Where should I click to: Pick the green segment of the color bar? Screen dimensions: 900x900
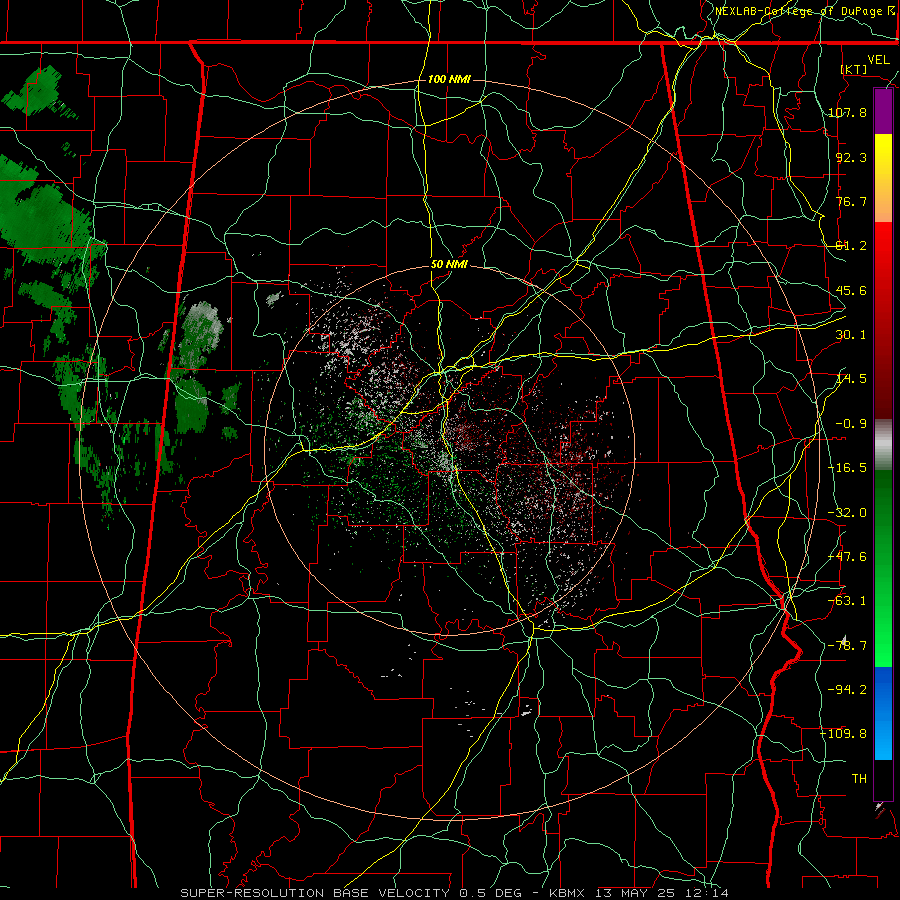point(883,568)
